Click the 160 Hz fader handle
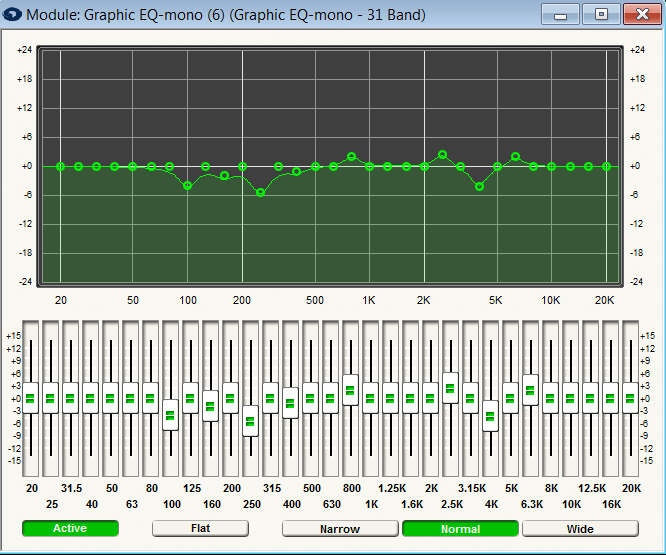Image resolution: width=666 pixels, height=555 pixels. point(210,406)
